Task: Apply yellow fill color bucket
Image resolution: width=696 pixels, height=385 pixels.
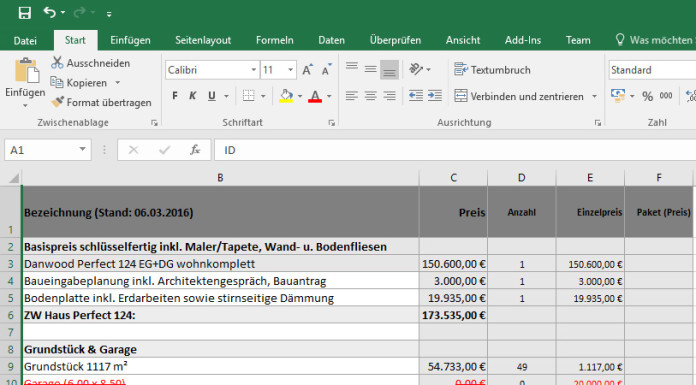Action: point(286,96)
